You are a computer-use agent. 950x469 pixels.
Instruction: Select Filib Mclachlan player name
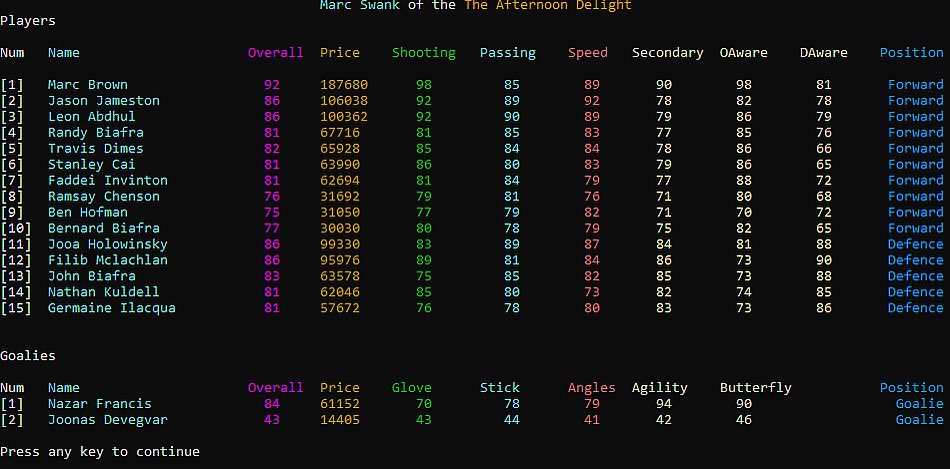coord(108,260)
